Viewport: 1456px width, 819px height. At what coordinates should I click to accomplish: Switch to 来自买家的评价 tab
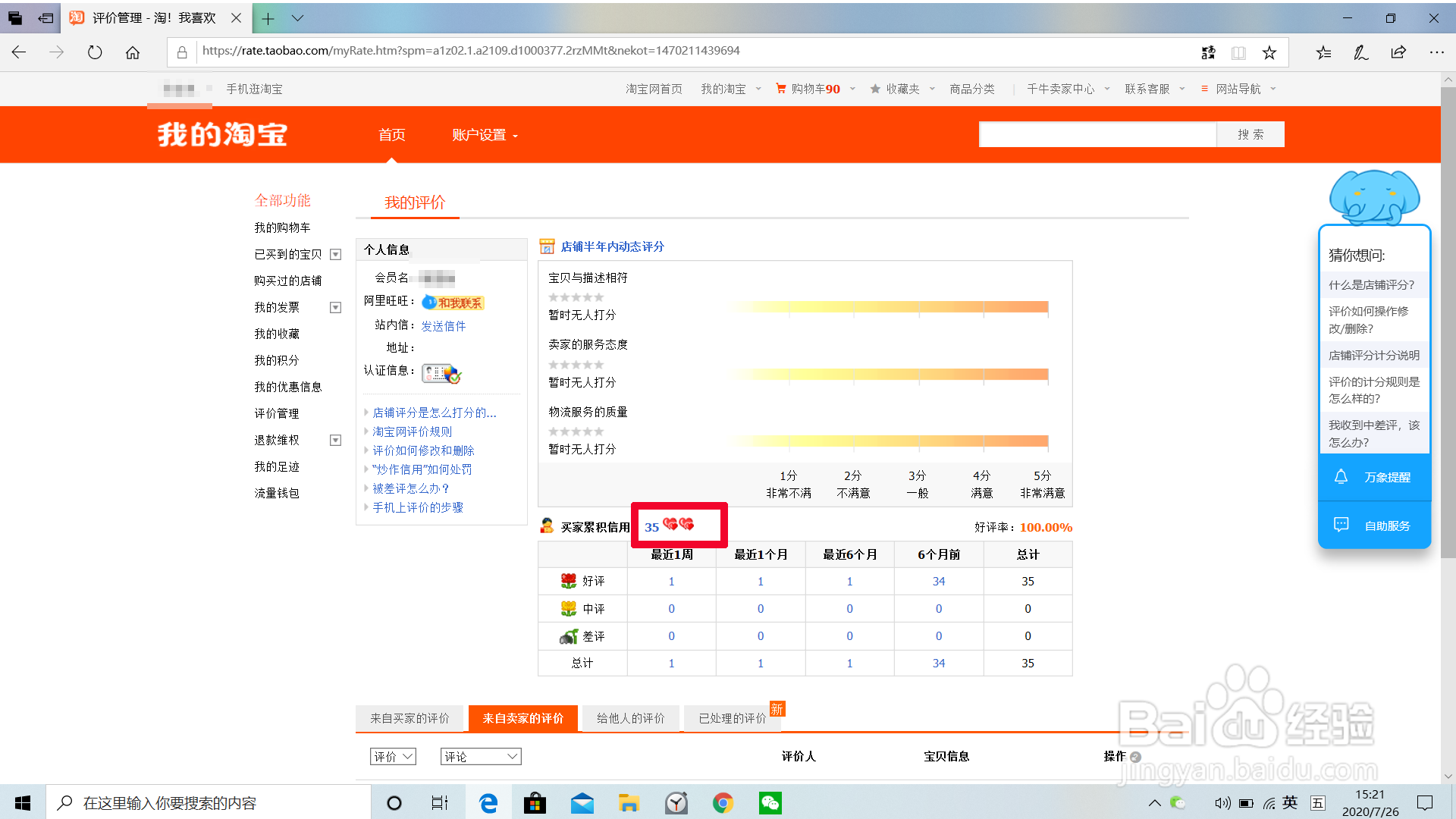tap(409, 718)
